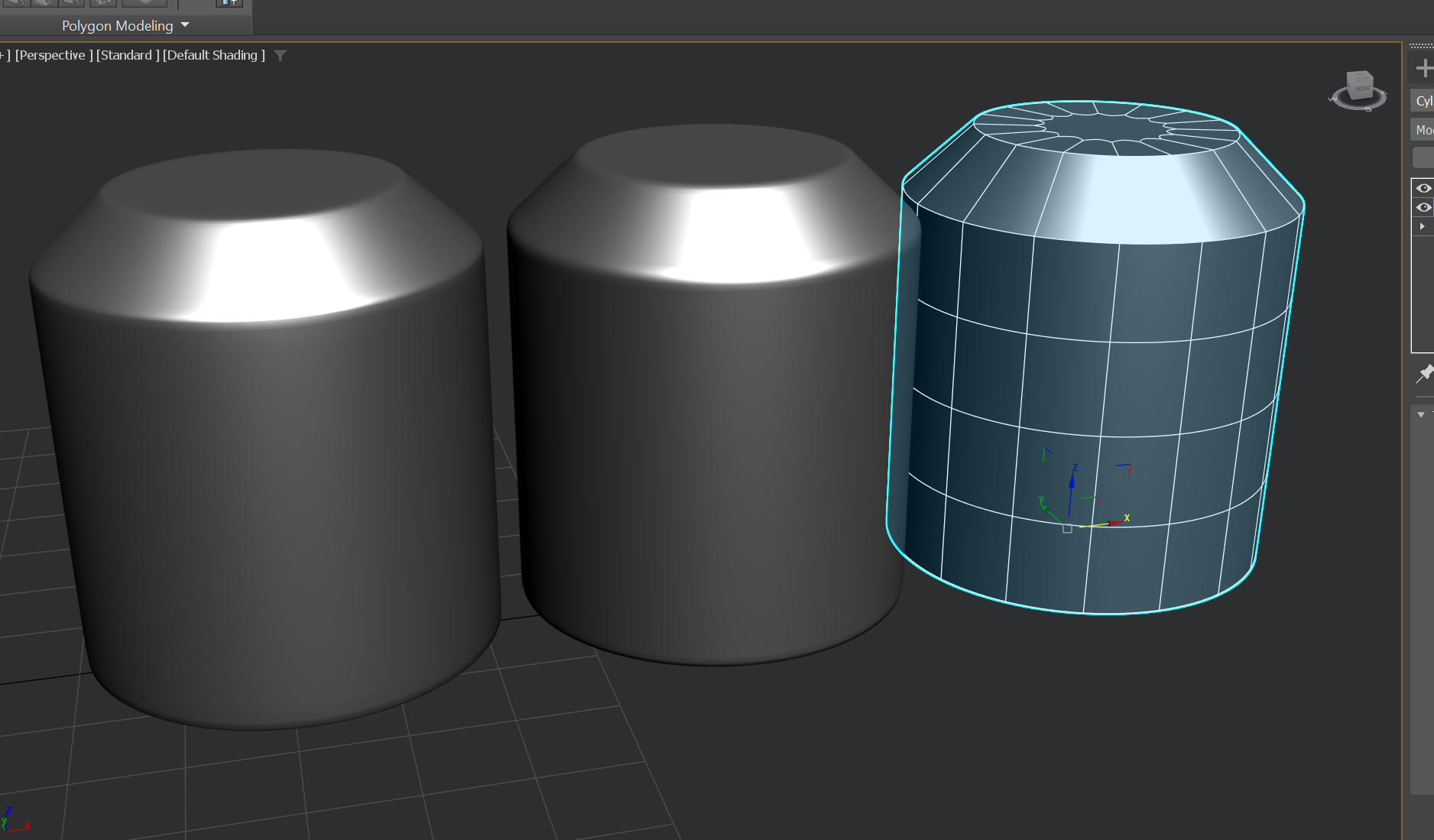
Task: Click the object name field starting with Cyl
Action: (x=1422, y=101)
